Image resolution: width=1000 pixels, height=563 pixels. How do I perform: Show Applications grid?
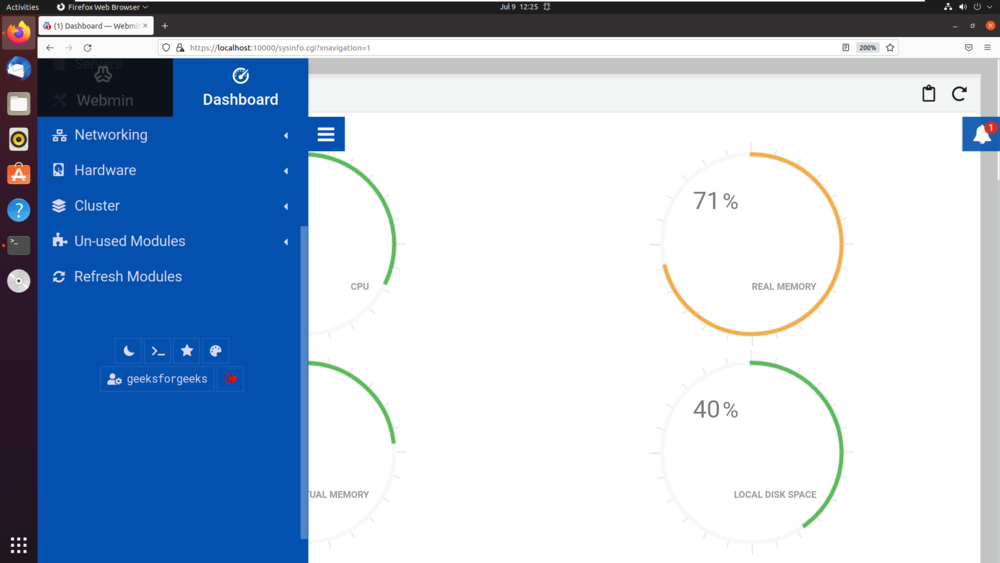click(x=18, y=545)
